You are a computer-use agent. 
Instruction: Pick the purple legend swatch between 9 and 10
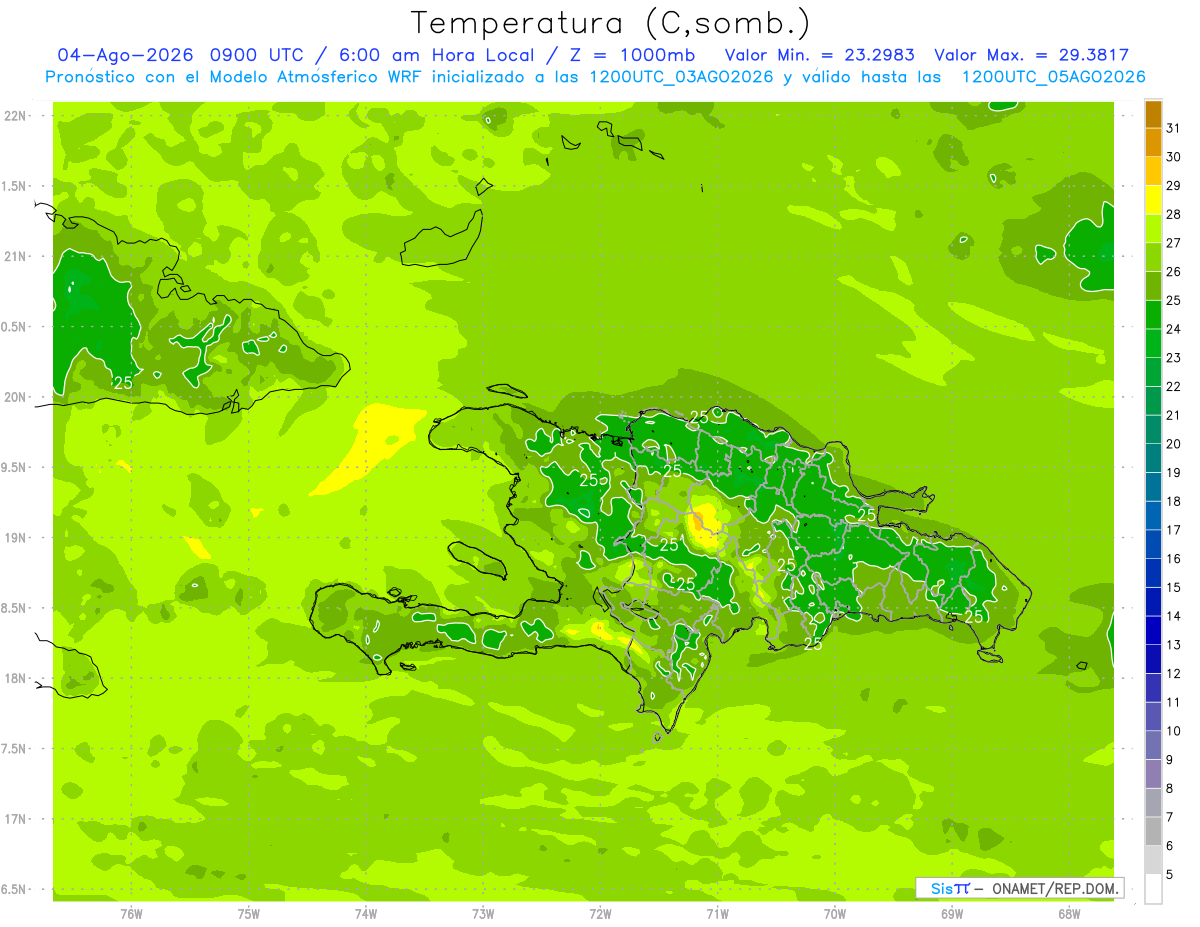coord(1153,745)
